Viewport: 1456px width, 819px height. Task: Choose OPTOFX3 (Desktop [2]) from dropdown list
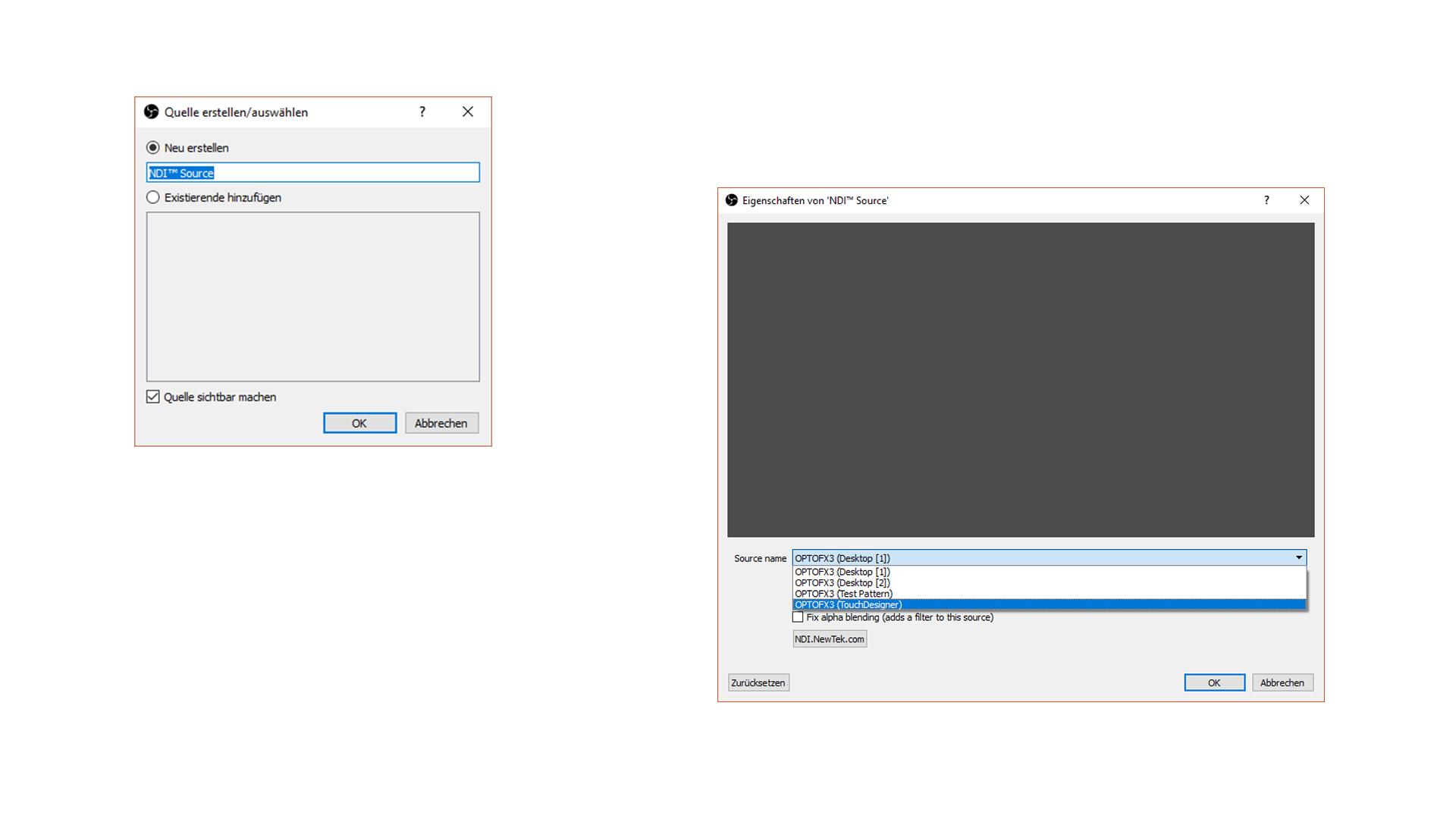click(x=1050, y=583)
